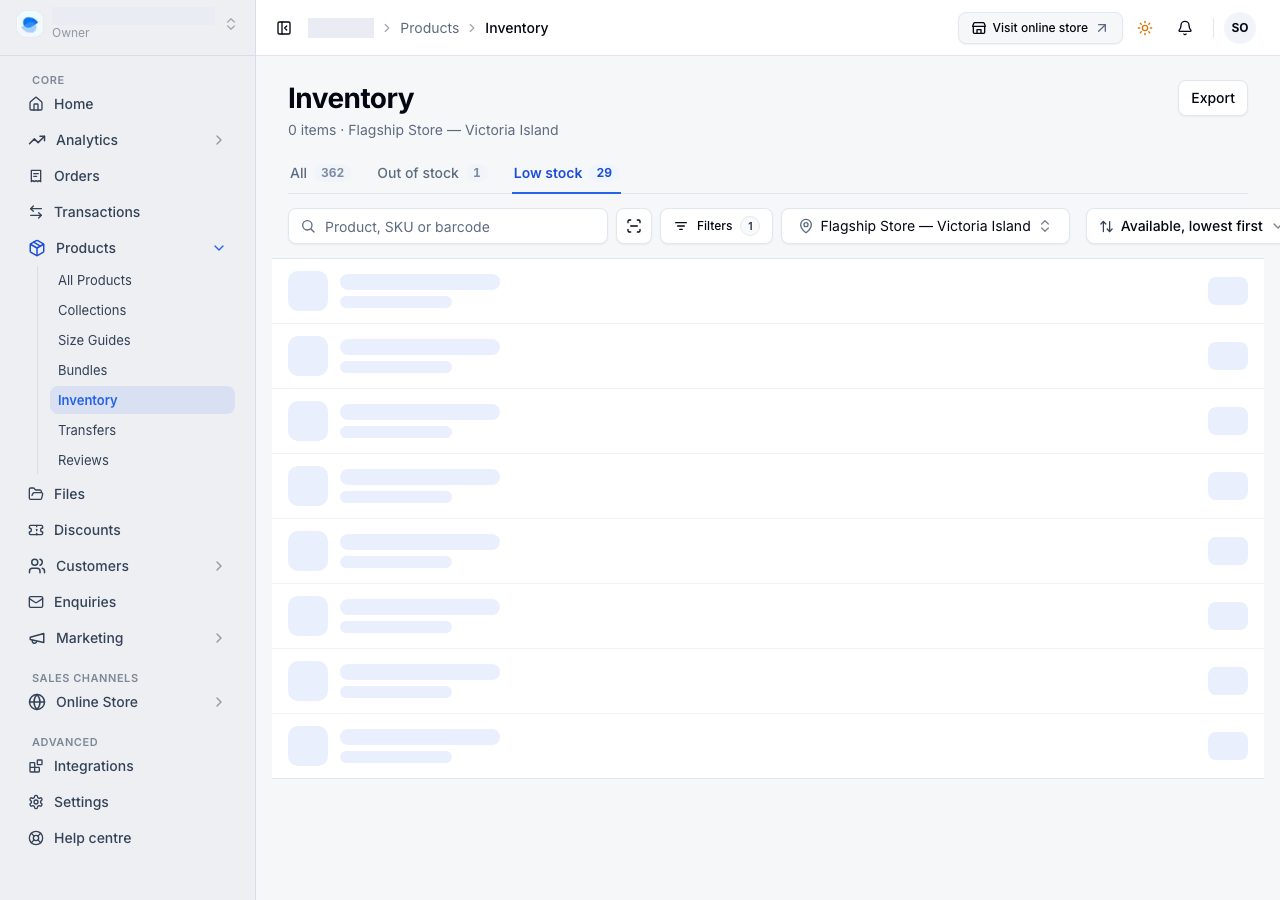This screenshot has width=1280, height=900.
Task: Open Flagship Store location dropdown
Action: tap(925, 226)
